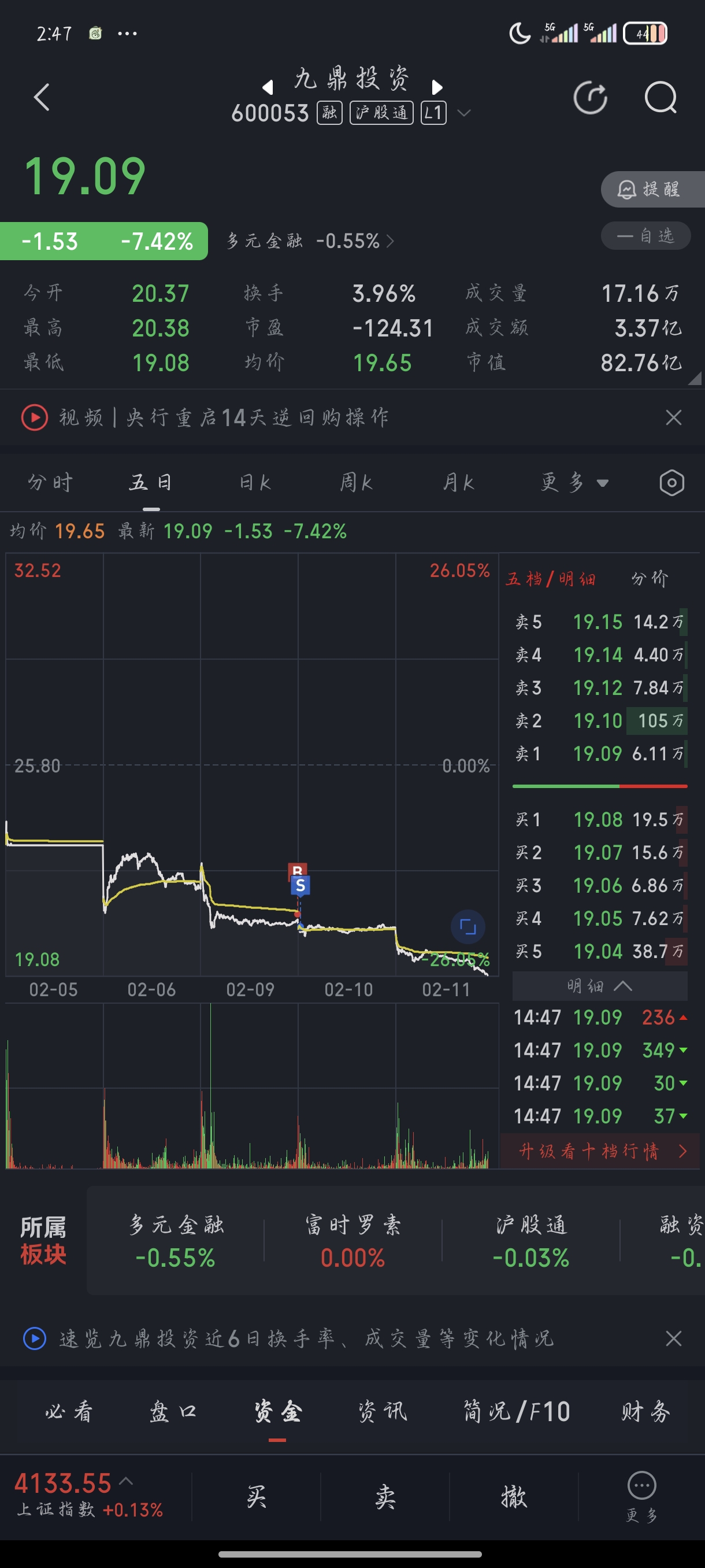Switch to the next stock arrow
Screen dimensions: 705x1568
(x=437, y=88)
